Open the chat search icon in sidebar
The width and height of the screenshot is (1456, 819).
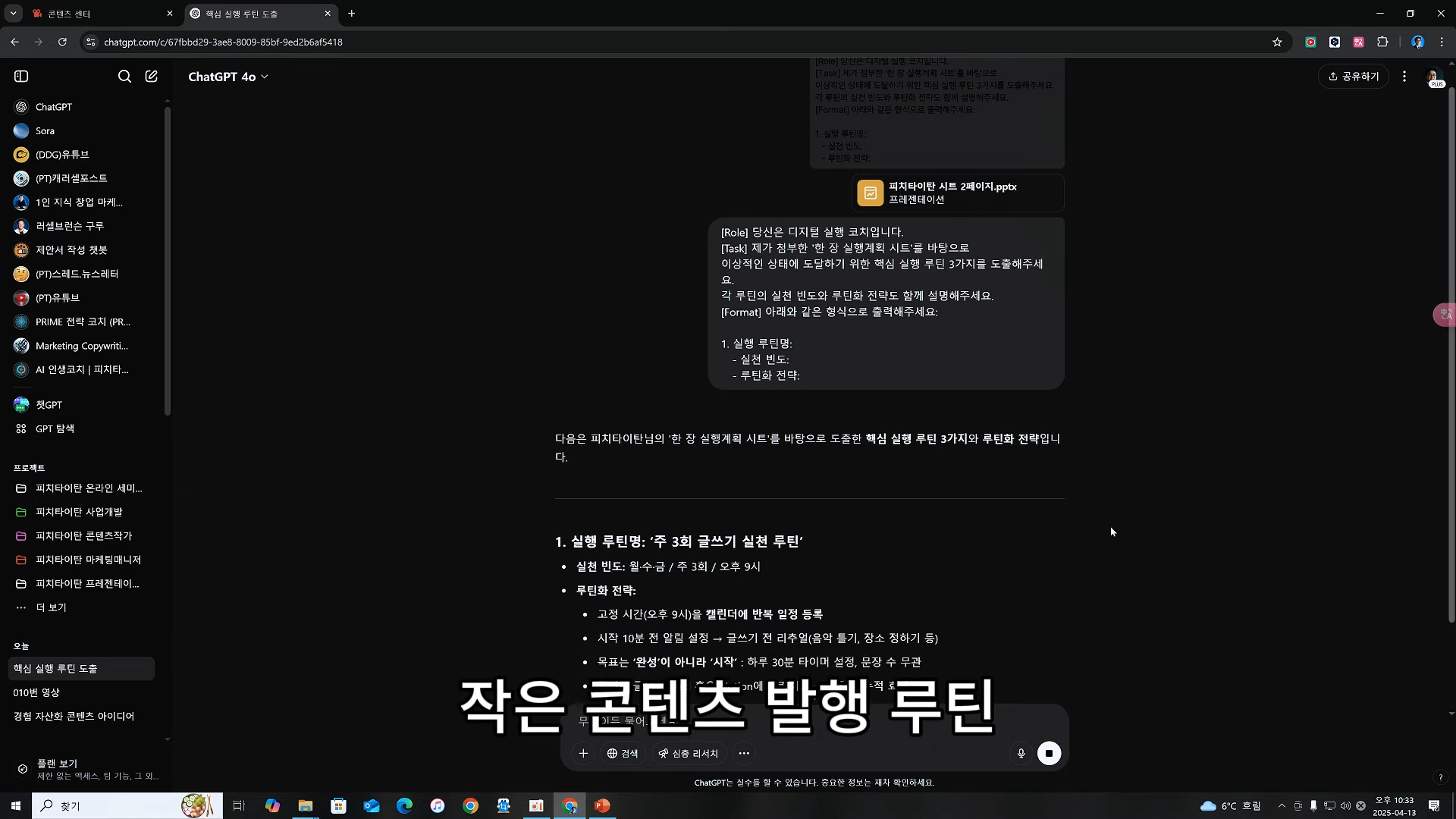click(124, 76)
